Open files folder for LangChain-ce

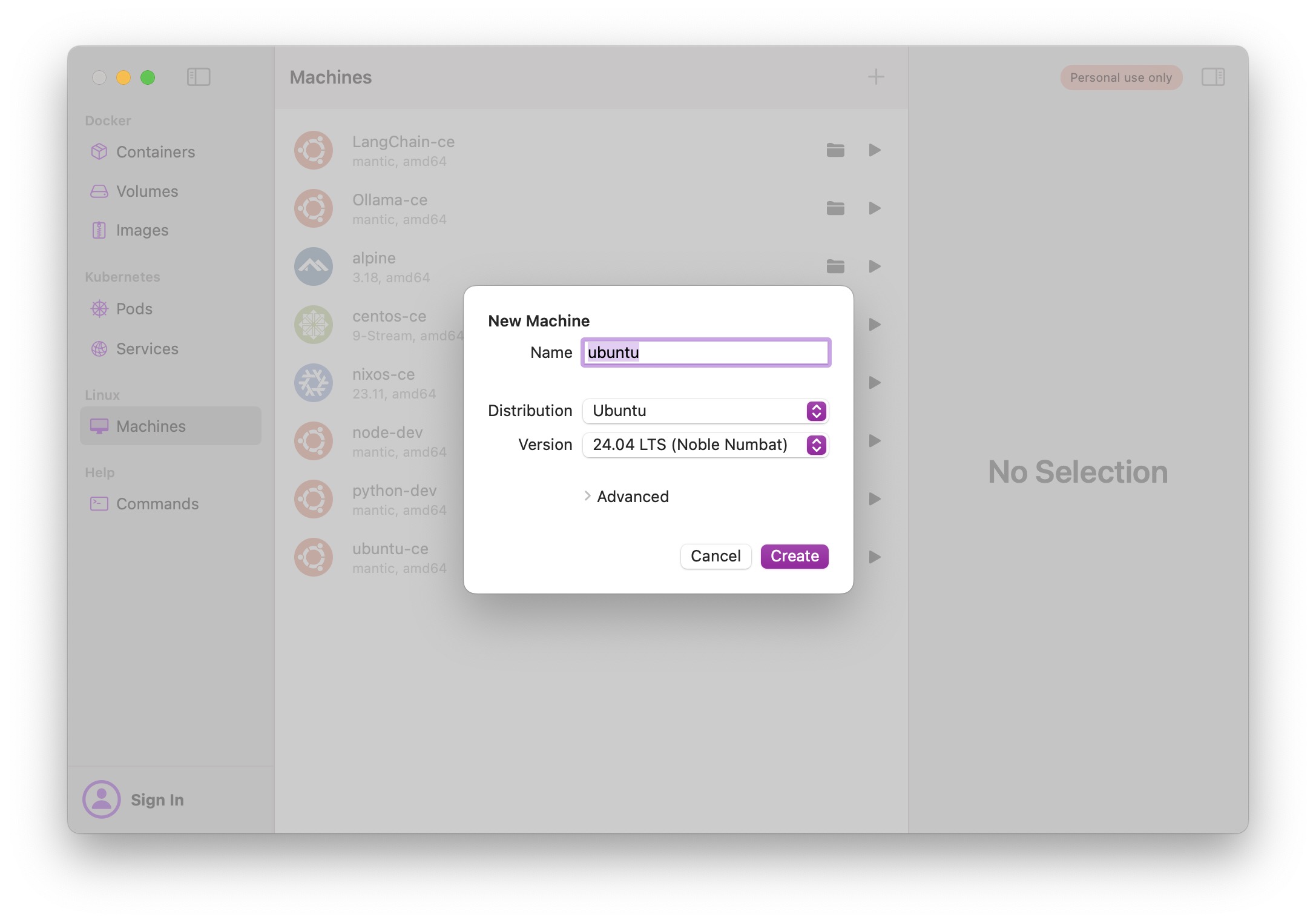coord(835,150)
